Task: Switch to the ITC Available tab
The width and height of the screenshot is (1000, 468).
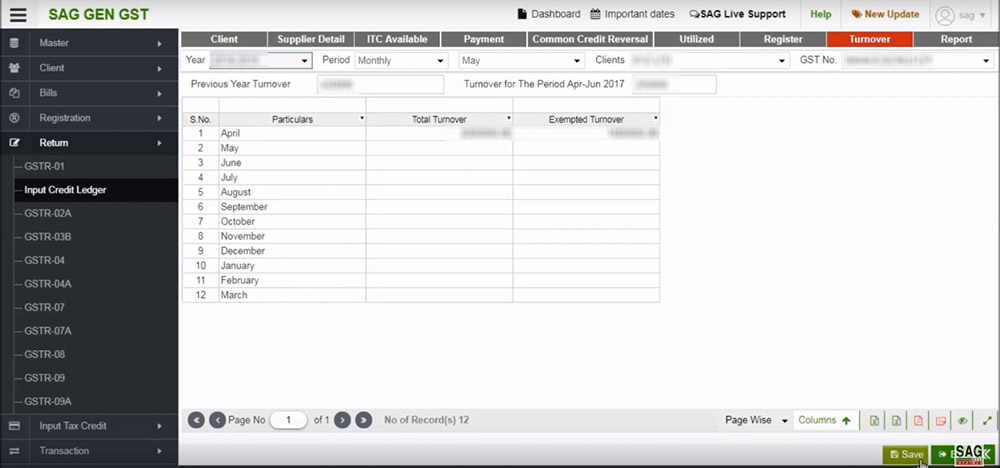Action: point(397,39)
